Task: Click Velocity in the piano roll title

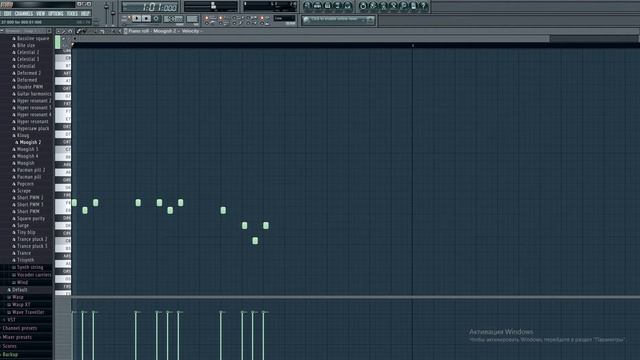Action: 190,31
